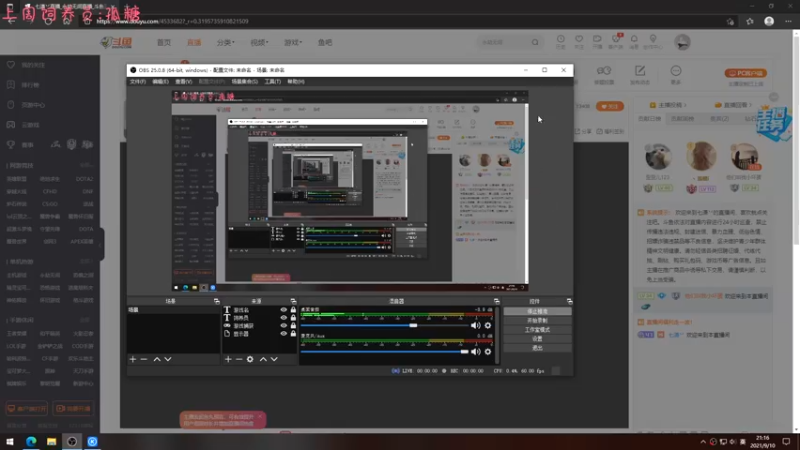
Task: Mute the desktop audio speaker icon
Action: [x=476, y=326]
